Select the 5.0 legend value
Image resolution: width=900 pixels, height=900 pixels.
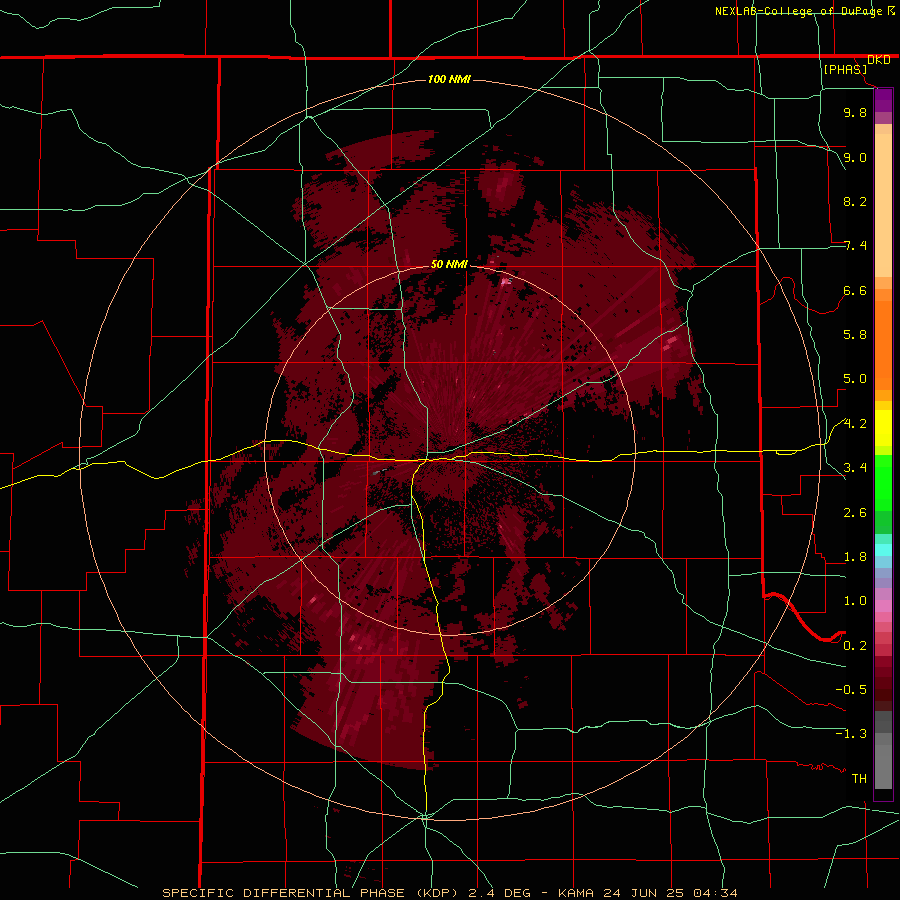(x=855, y=379)
